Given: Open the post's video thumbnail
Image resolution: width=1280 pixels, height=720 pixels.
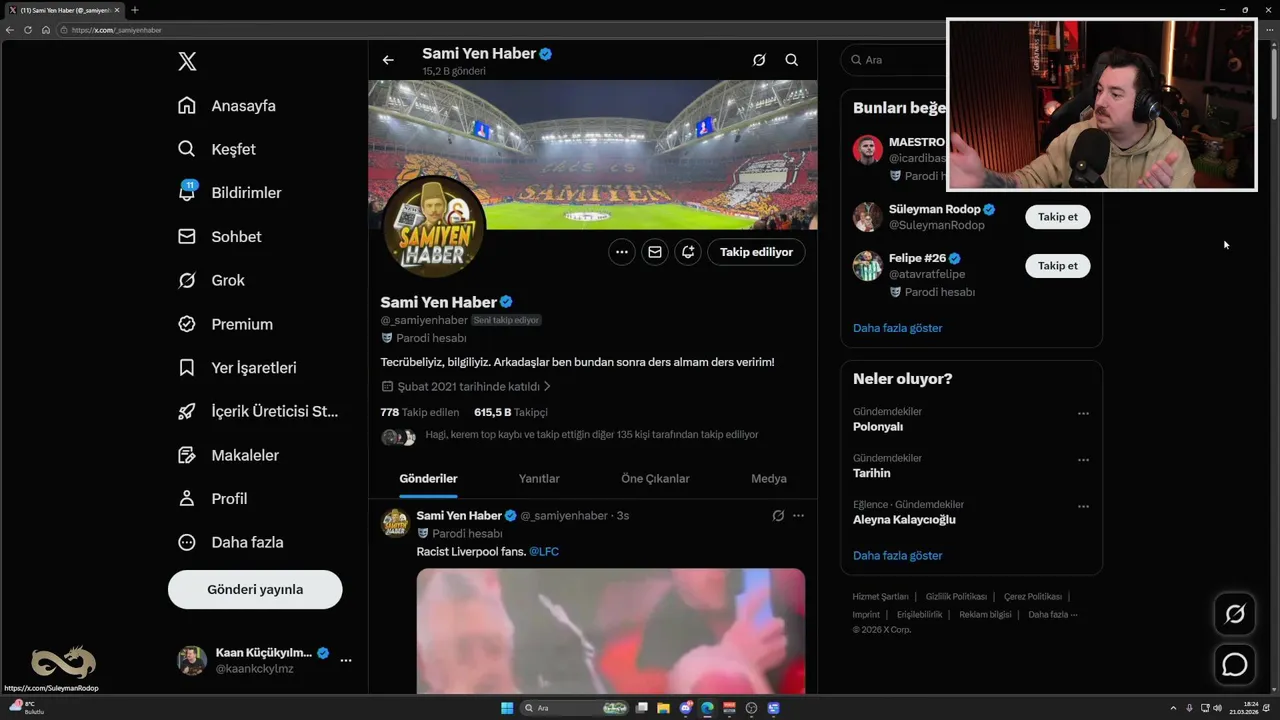Looking at the screenshot, I should point(611,631).
